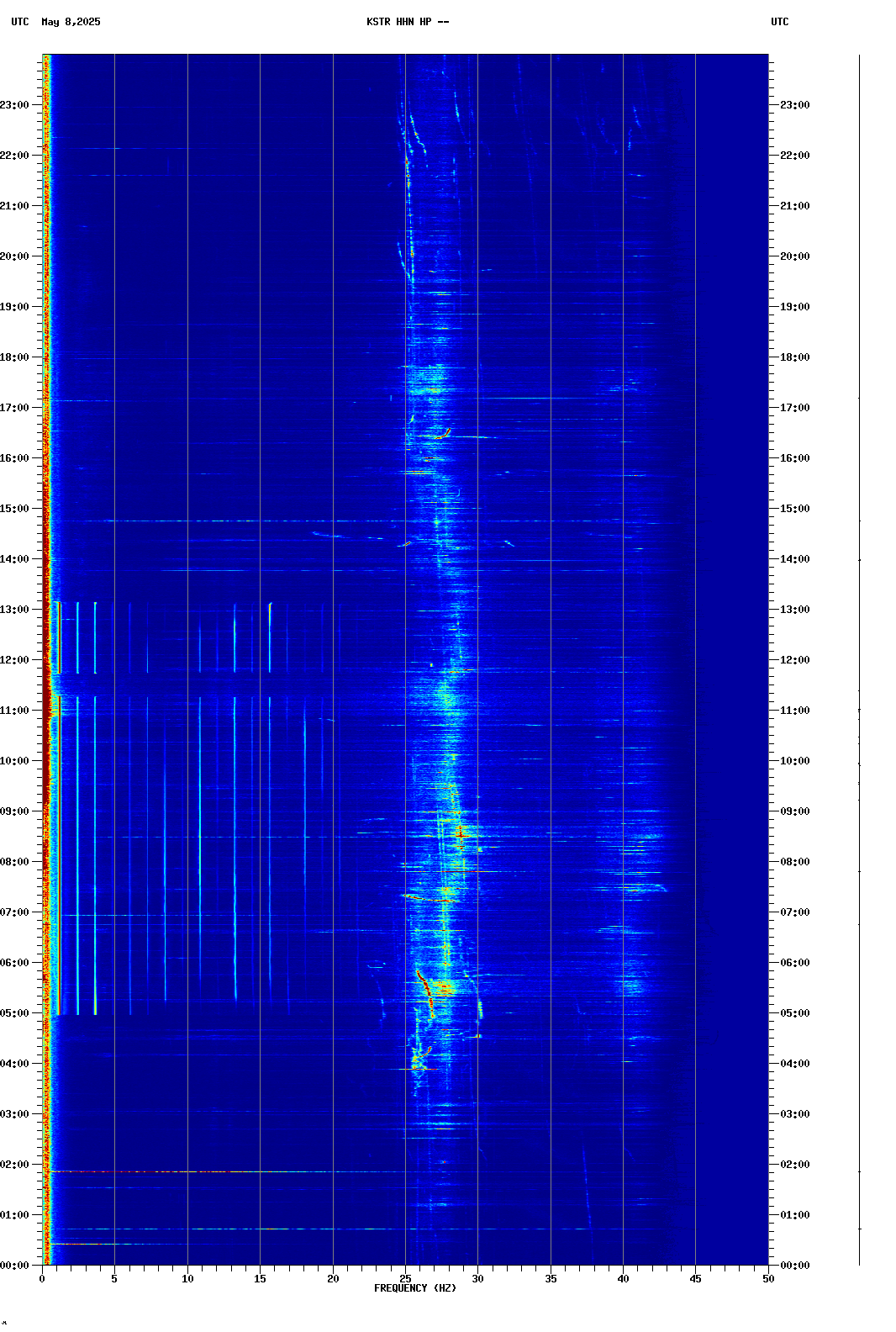Click '10:00' on the right-hand time axis
The width and height of the screenshot is (896, 1332).
click(795, 761)
